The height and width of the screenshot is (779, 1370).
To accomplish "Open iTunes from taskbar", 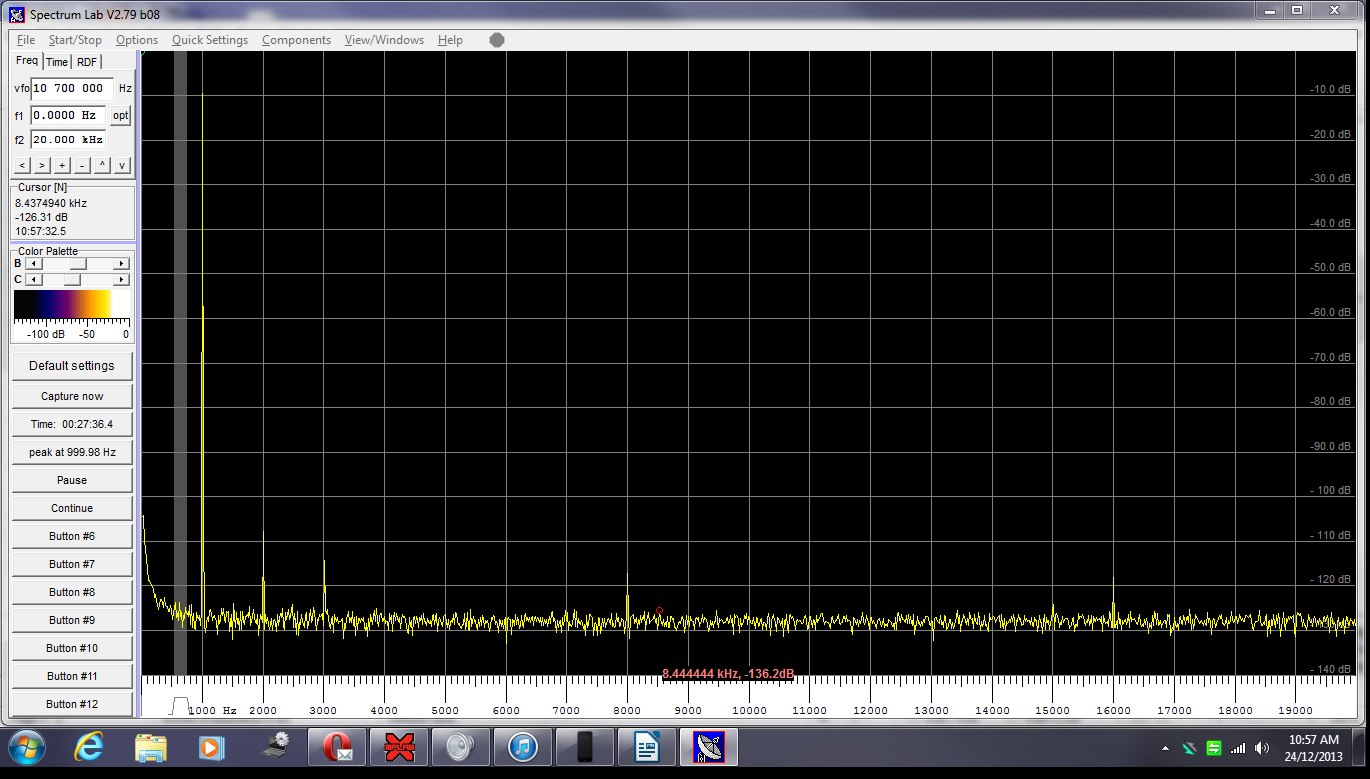I will click(x=523, y=747).
